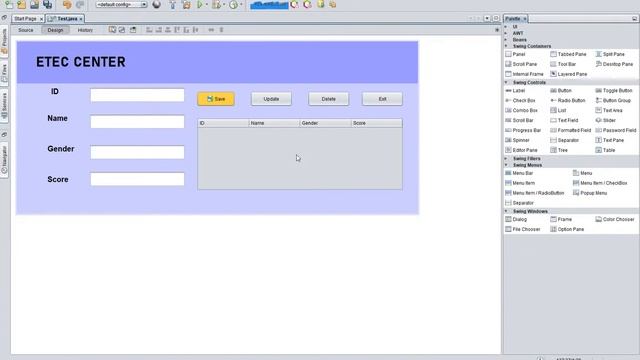
Task: Click the Debug Project icon
Action: [216, 4]
